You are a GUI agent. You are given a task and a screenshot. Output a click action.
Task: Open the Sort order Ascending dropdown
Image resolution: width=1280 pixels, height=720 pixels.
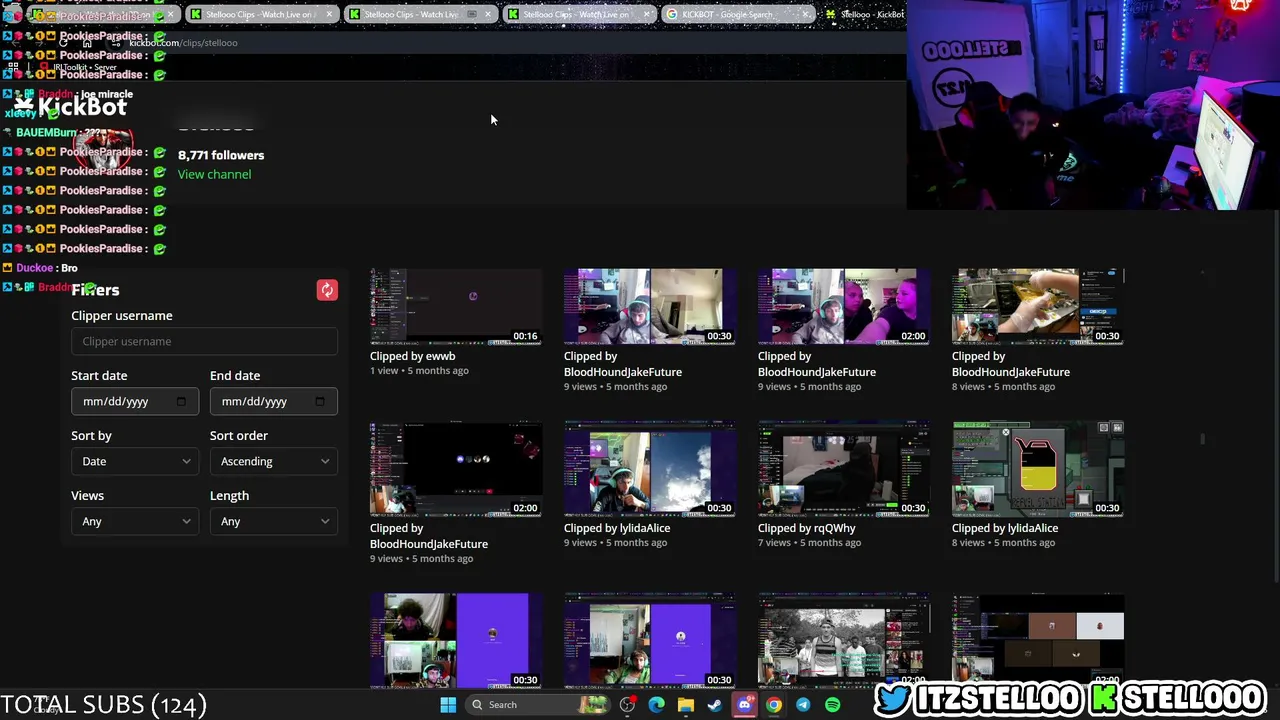274,461
